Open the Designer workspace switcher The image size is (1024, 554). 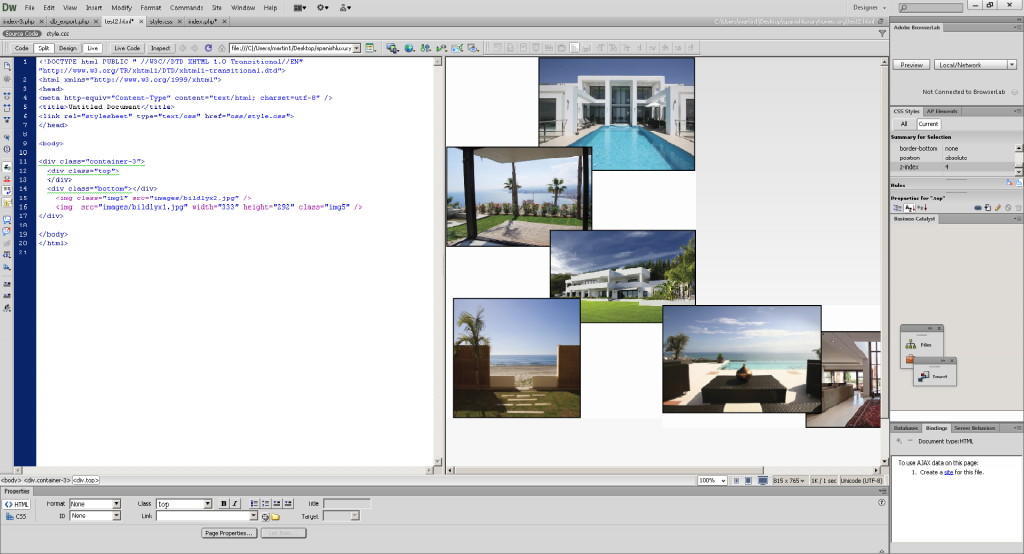coord(869,8)
